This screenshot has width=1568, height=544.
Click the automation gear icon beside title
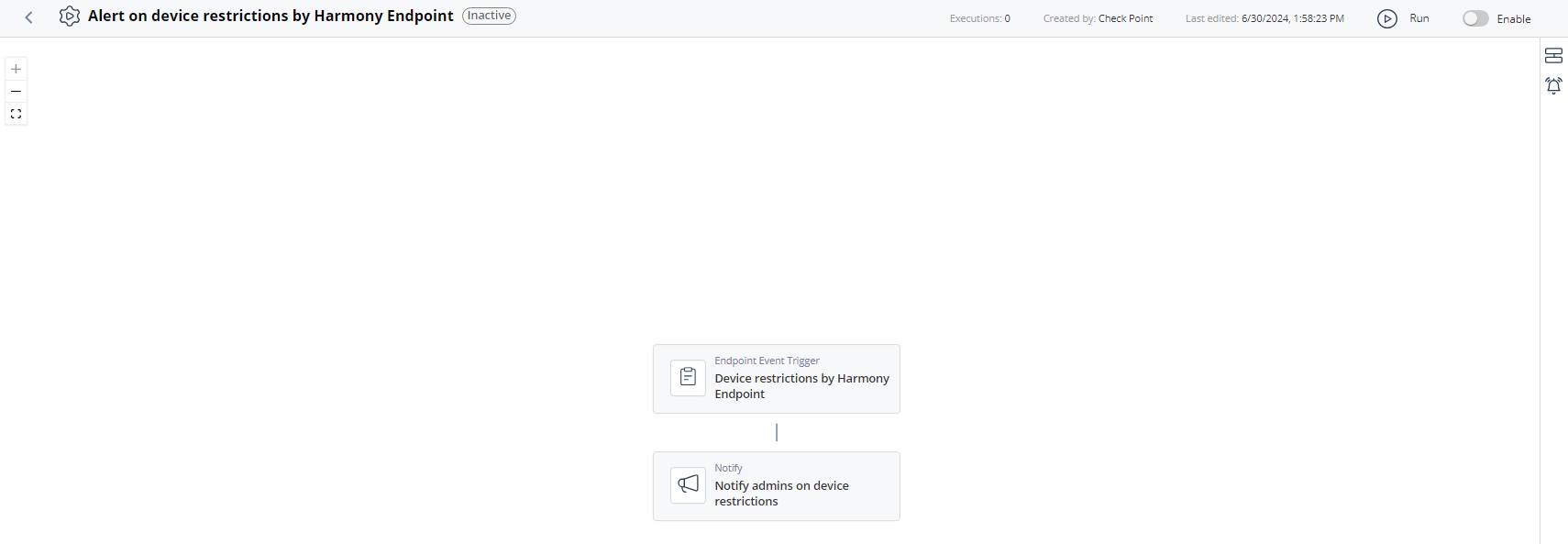(69, 17)
